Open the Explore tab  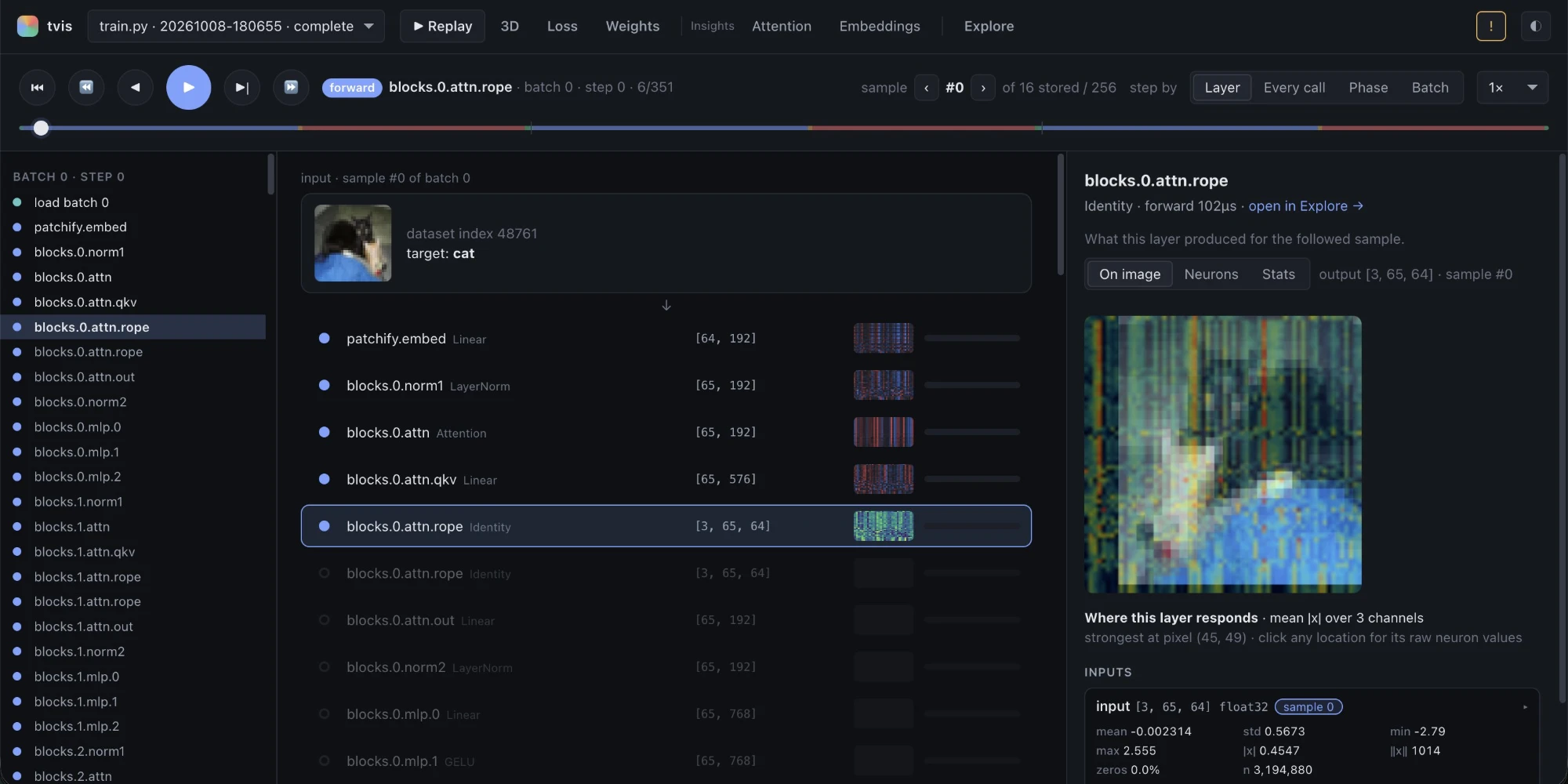989,26
